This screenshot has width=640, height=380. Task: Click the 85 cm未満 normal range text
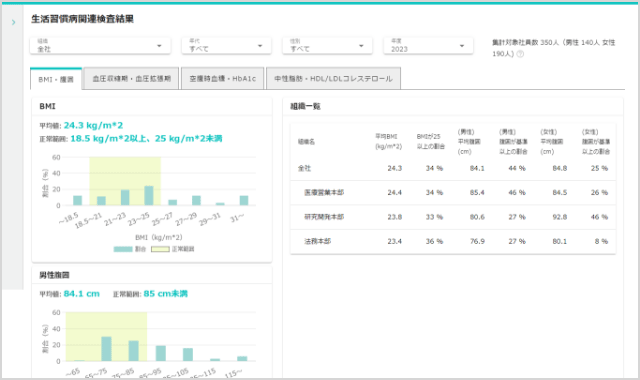click(x=165, y=293)
